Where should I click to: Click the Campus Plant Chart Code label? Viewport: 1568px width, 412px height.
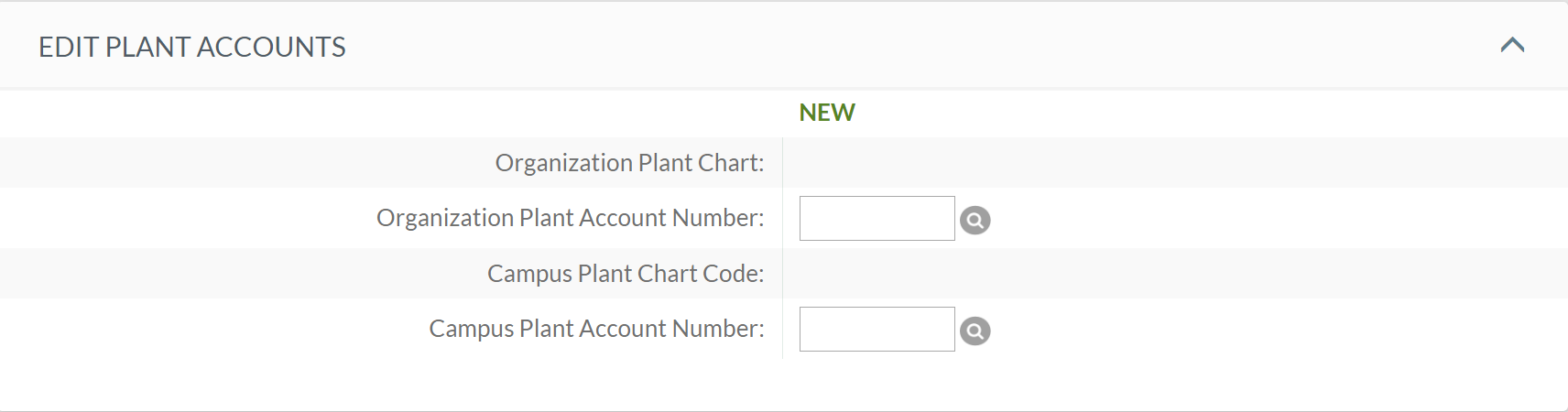626,274
